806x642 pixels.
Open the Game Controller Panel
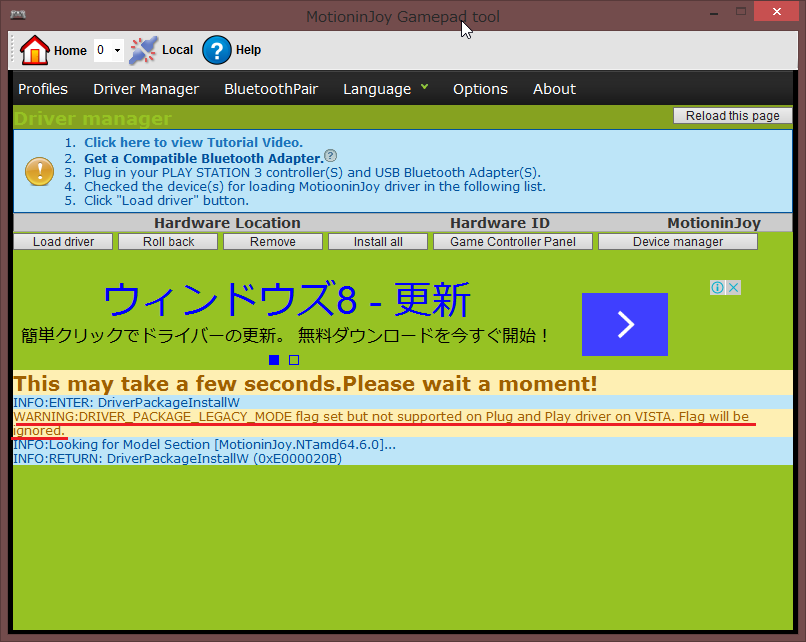[x=513, y=241]
